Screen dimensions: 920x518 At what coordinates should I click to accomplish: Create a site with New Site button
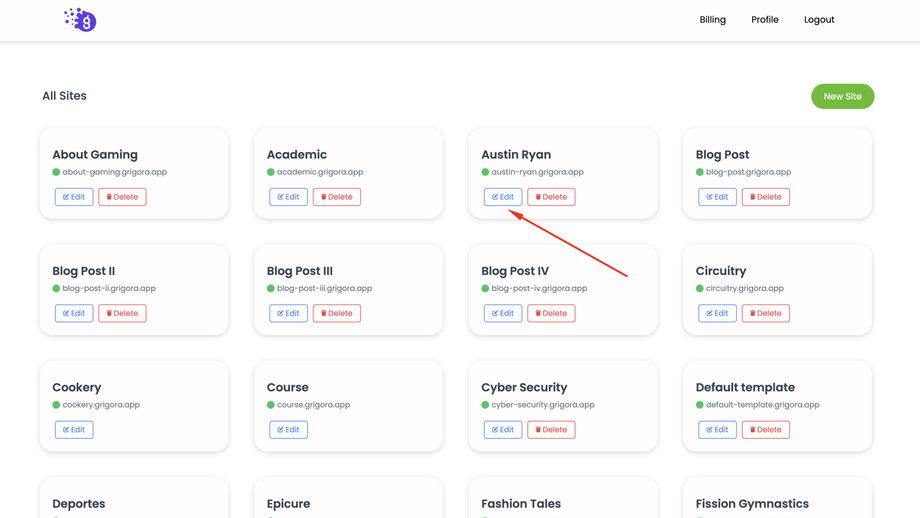click(842, 96)
